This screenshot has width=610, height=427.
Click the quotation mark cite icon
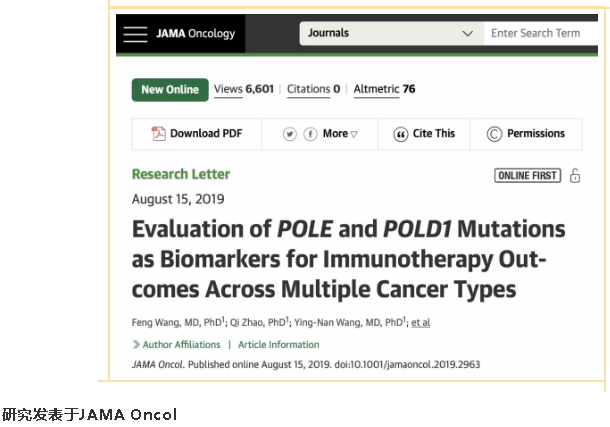[x=400, y=134]
